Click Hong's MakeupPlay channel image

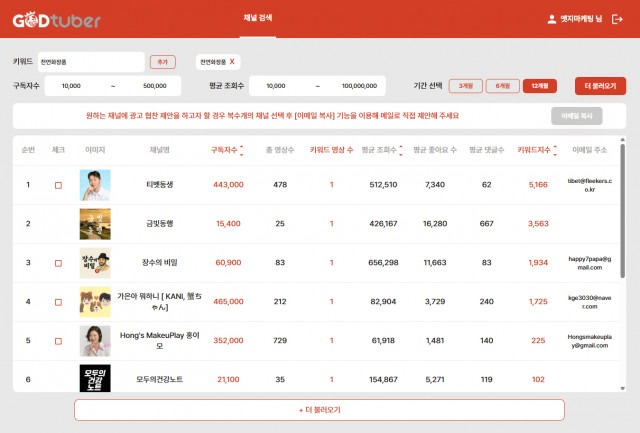(x=95, y=341)
